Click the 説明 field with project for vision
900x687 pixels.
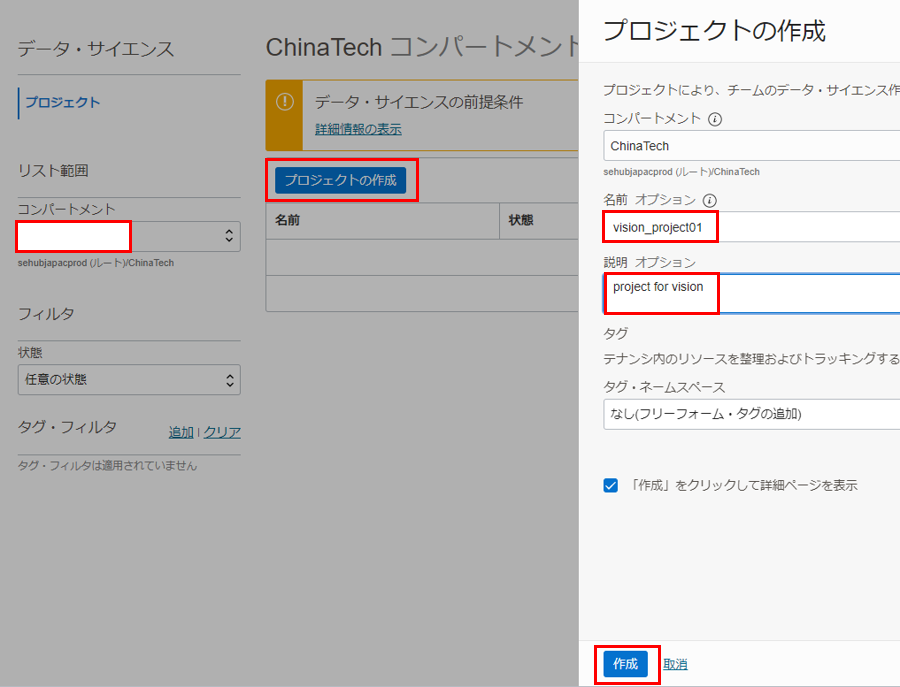(x=750, y=293)
